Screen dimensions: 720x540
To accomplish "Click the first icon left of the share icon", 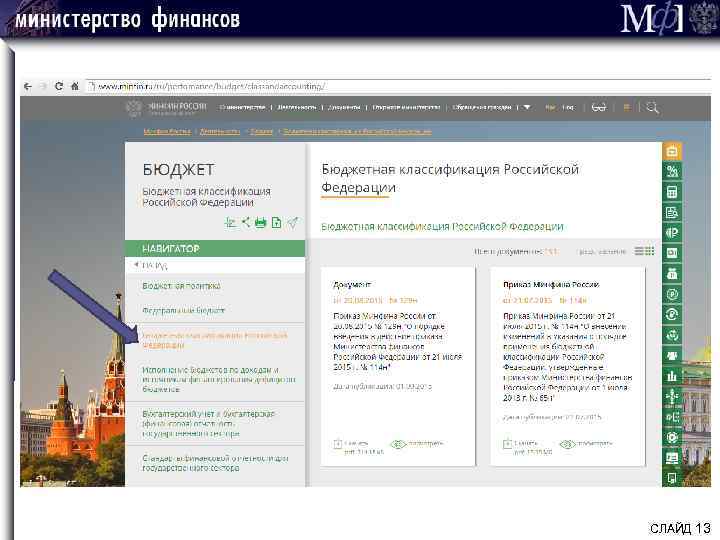I will (x=231, y=223).
